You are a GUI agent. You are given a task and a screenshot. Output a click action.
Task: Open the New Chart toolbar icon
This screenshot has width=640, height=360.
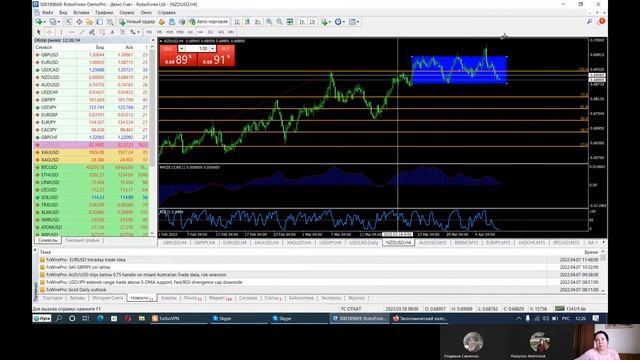(39, 22)
